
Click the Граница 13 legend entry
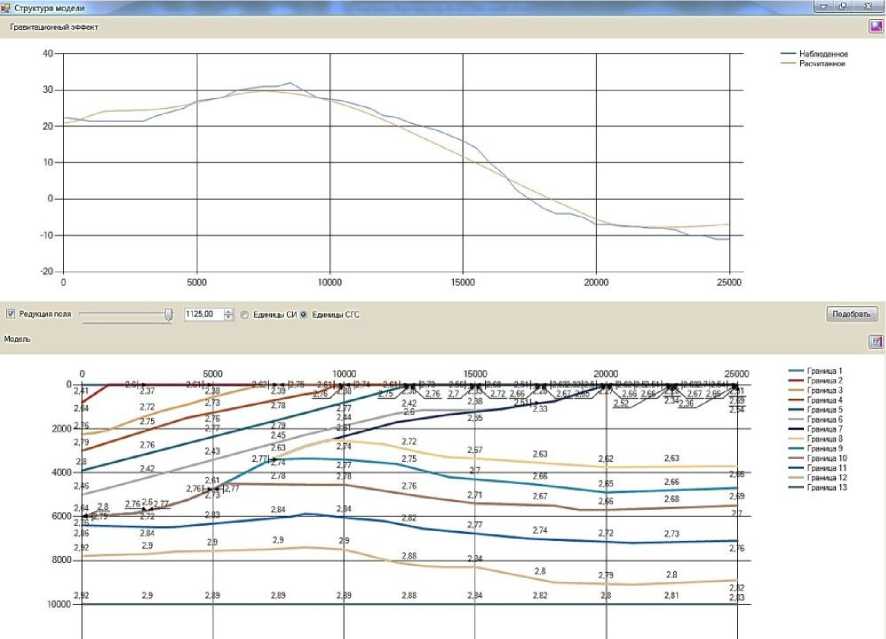tap(818, 488)
